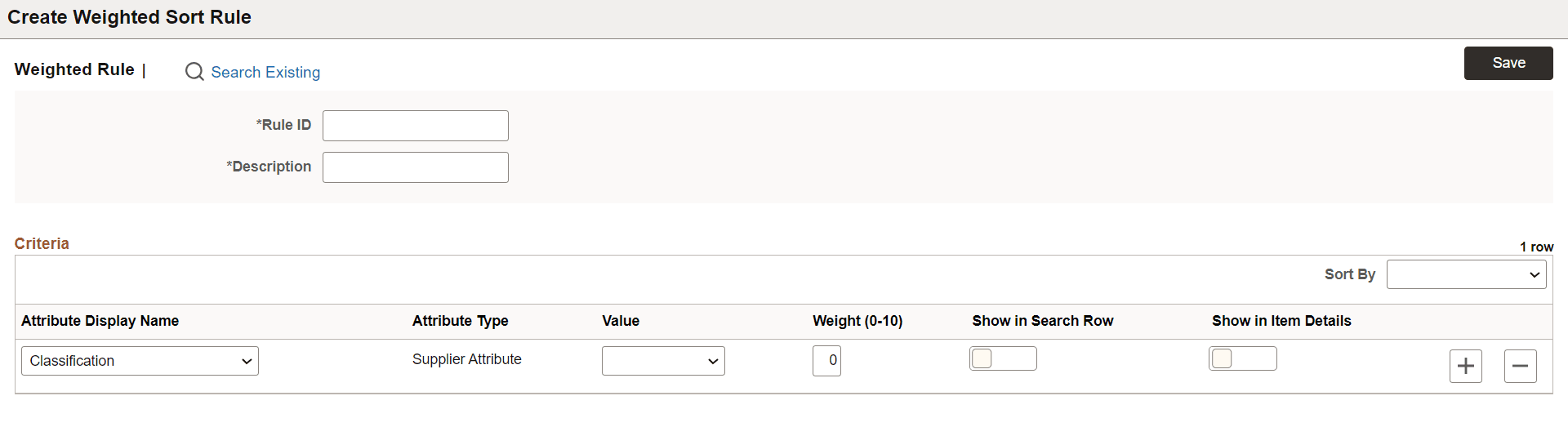Toggle the Show in Search Row switch
The image size is (1568, 436).
click(1003, 358)
